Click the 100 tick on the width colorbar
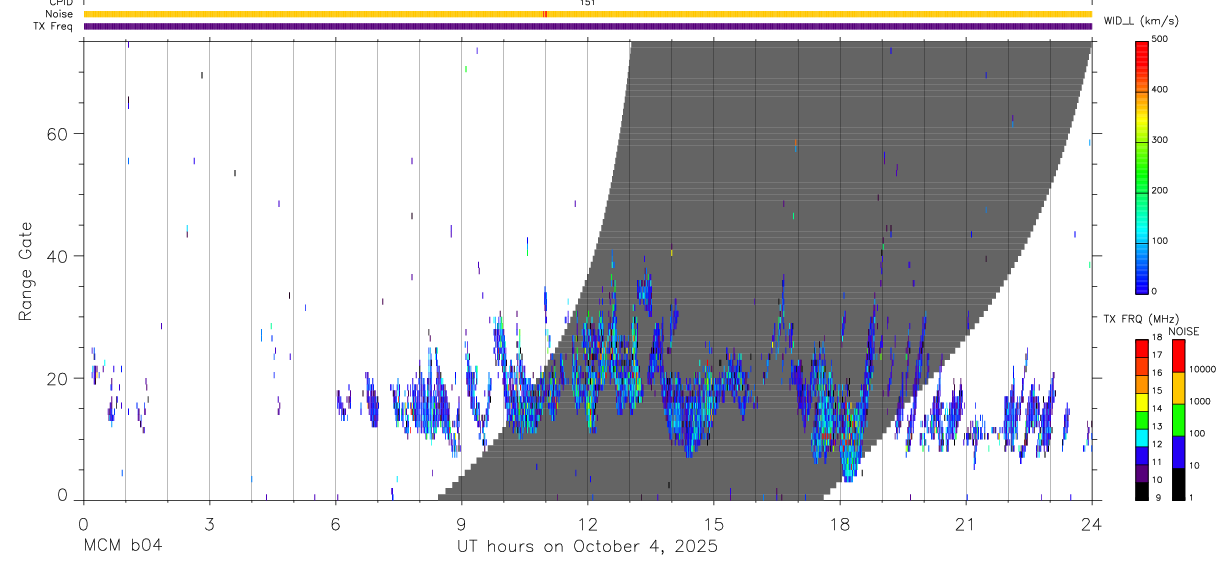This screenshot has width=1228, height=567. 1161,241
